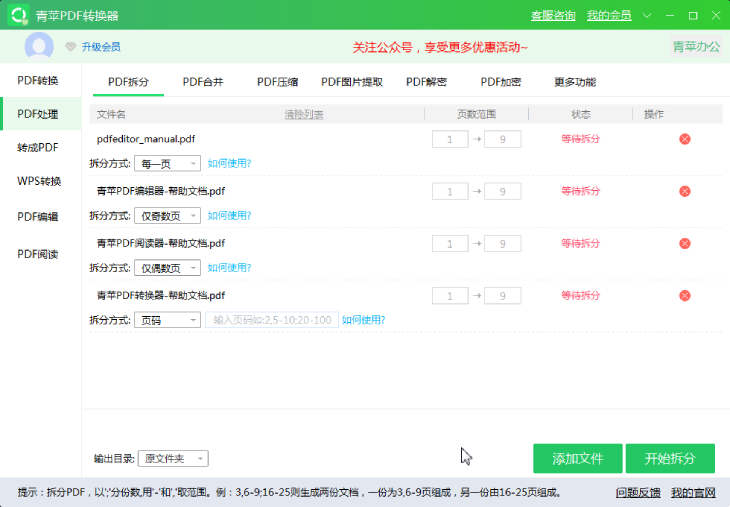Minimize the 青苹PDF转换器 window
The image size is (730, 507).
[670, 15]
